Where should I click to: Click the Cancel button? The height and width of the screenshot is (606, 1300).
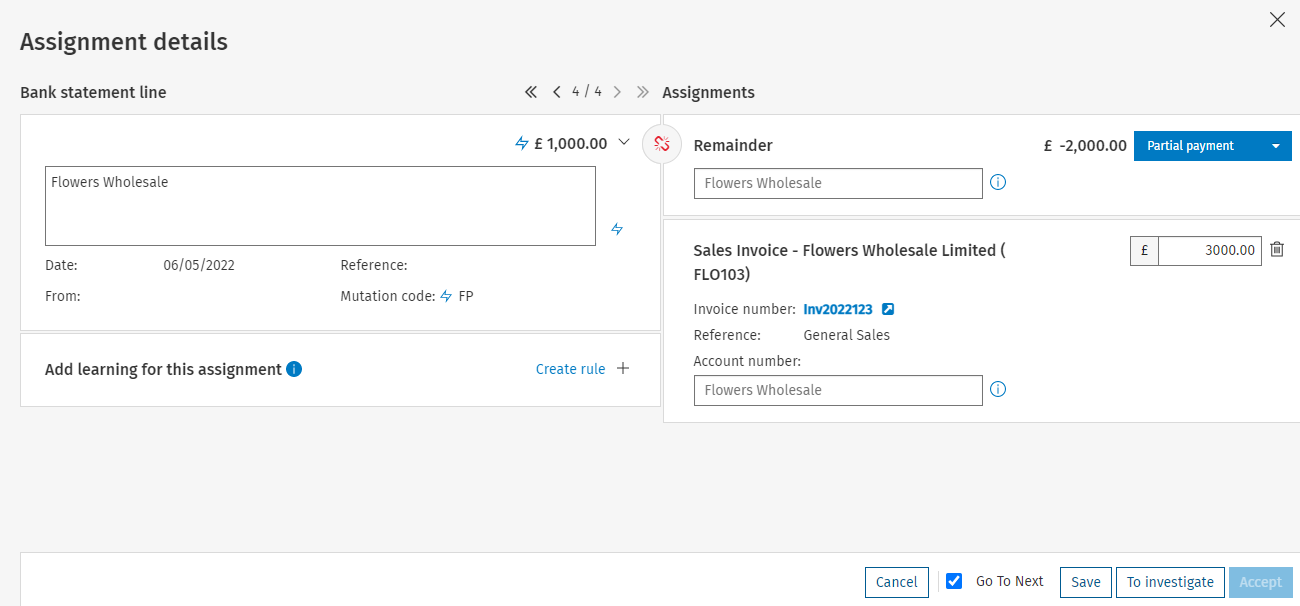point(897,582)
